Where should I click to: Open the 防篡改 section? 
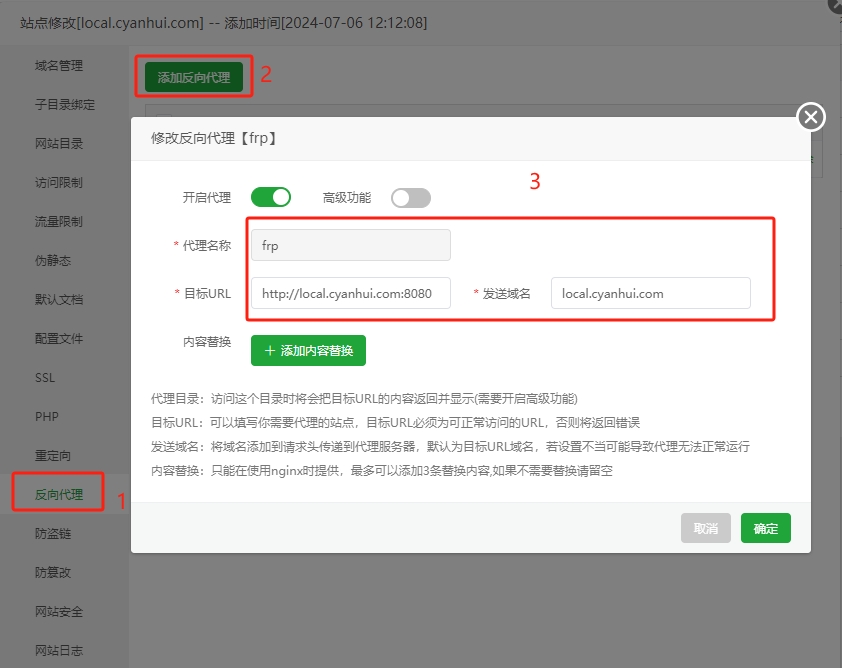53,572
